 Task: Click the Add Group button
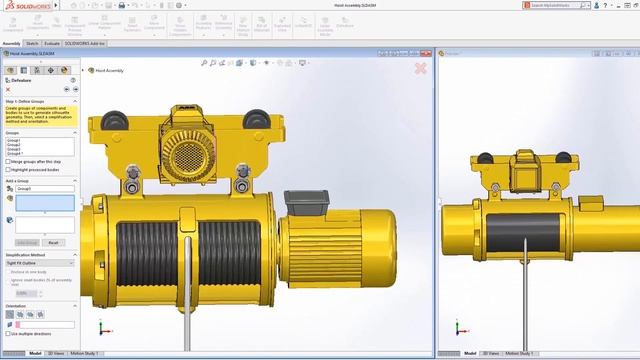click(27, 242)
